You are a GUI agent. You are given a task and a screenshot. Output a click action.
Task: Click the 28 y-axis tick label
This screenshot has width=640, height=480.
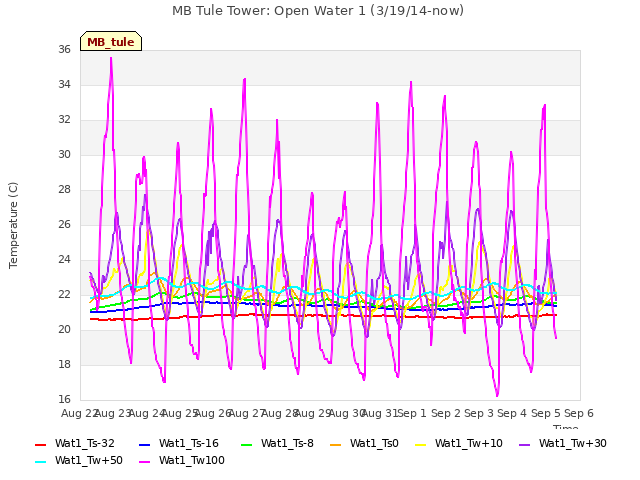click(64, 189)
